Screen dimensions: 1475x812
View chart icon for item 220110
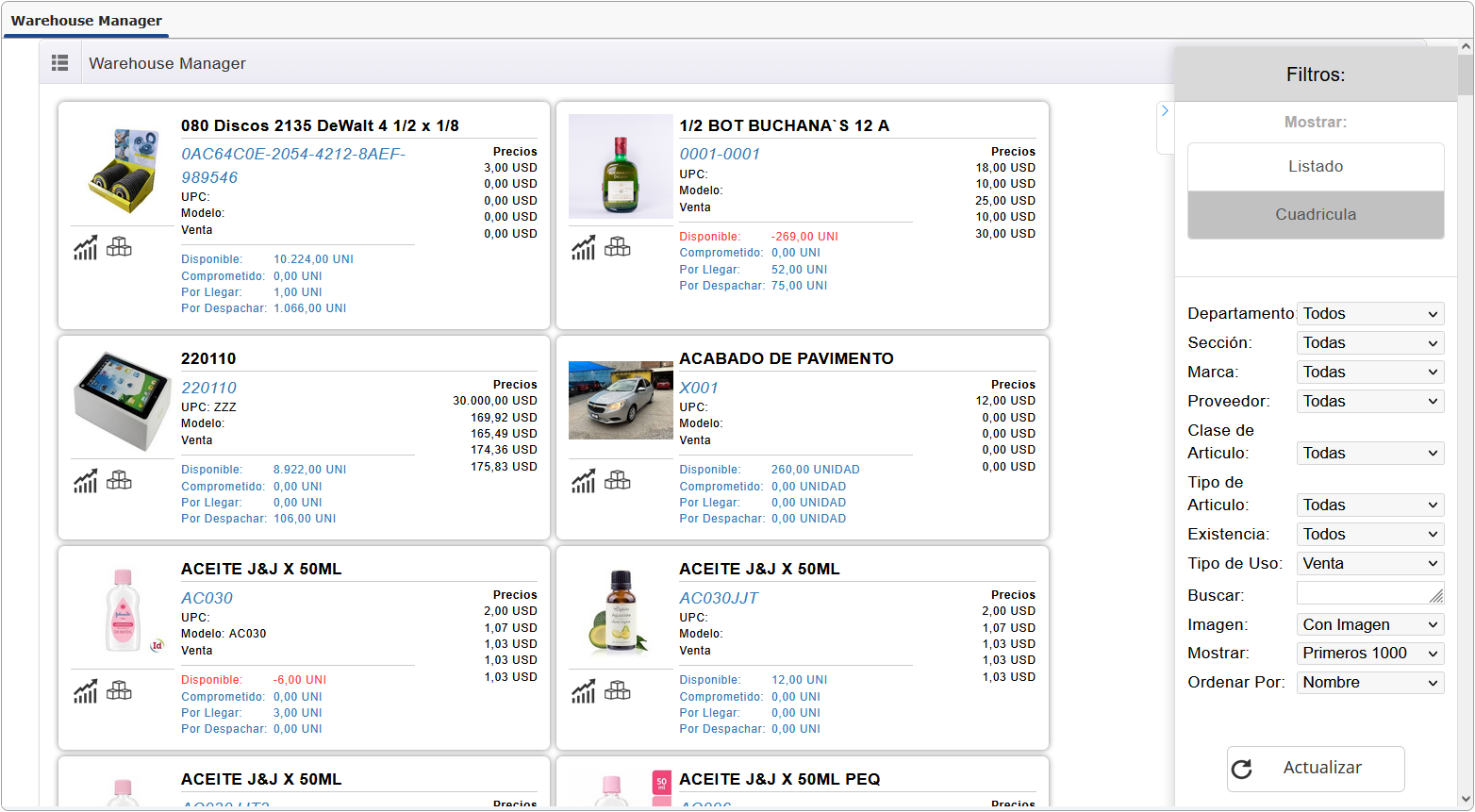tap(86, 481)
